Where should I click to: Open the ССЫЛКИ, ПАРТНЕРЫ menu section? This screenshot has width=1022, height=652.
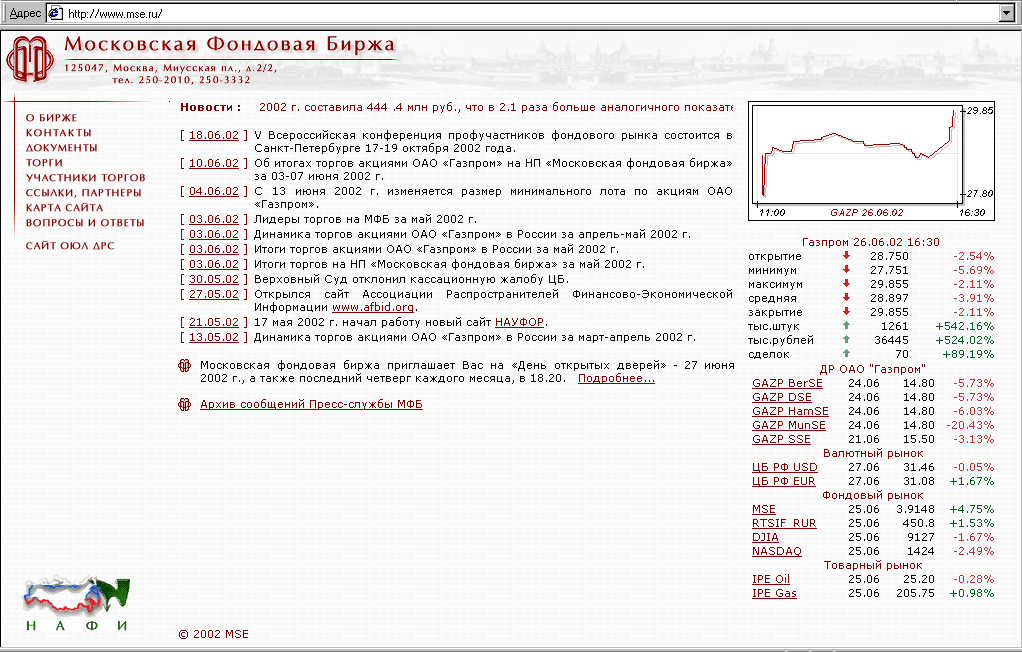[x=83, y=193]
